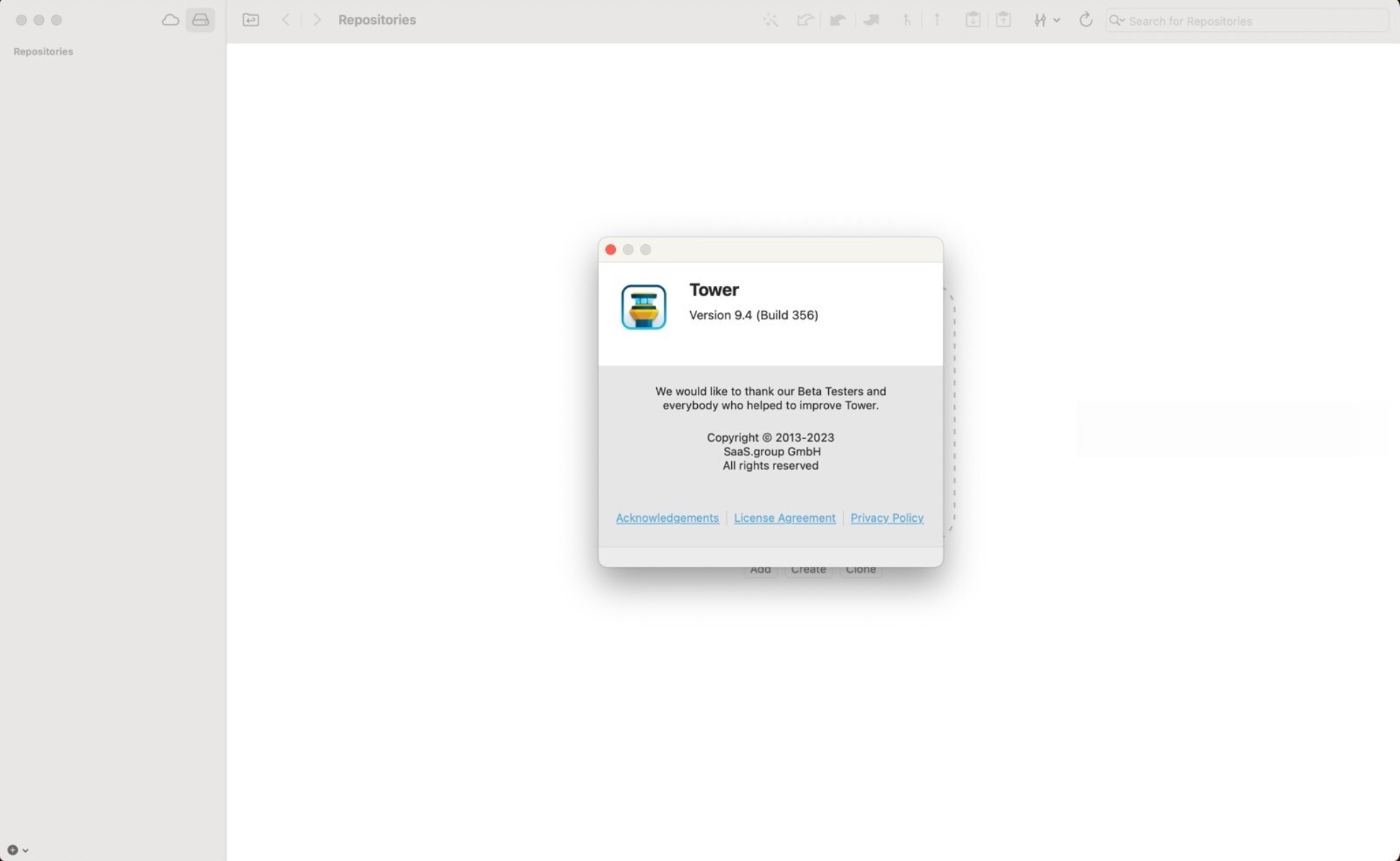The width and height of the screenshot is (1400, 861).
Task: Click the Beta Testers thank-you text
Action: 771,398
